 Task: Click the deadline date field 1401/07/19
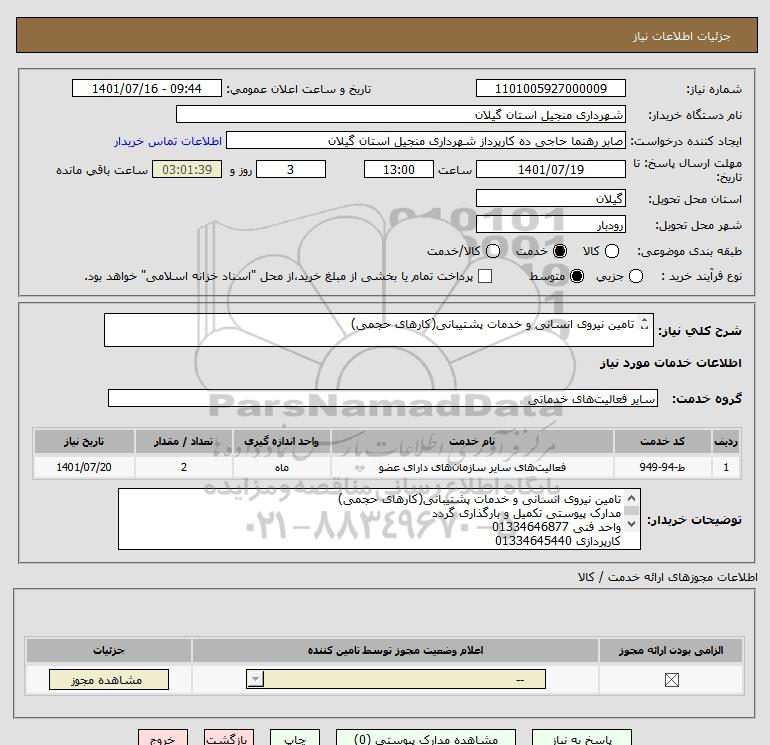[550, 169]
